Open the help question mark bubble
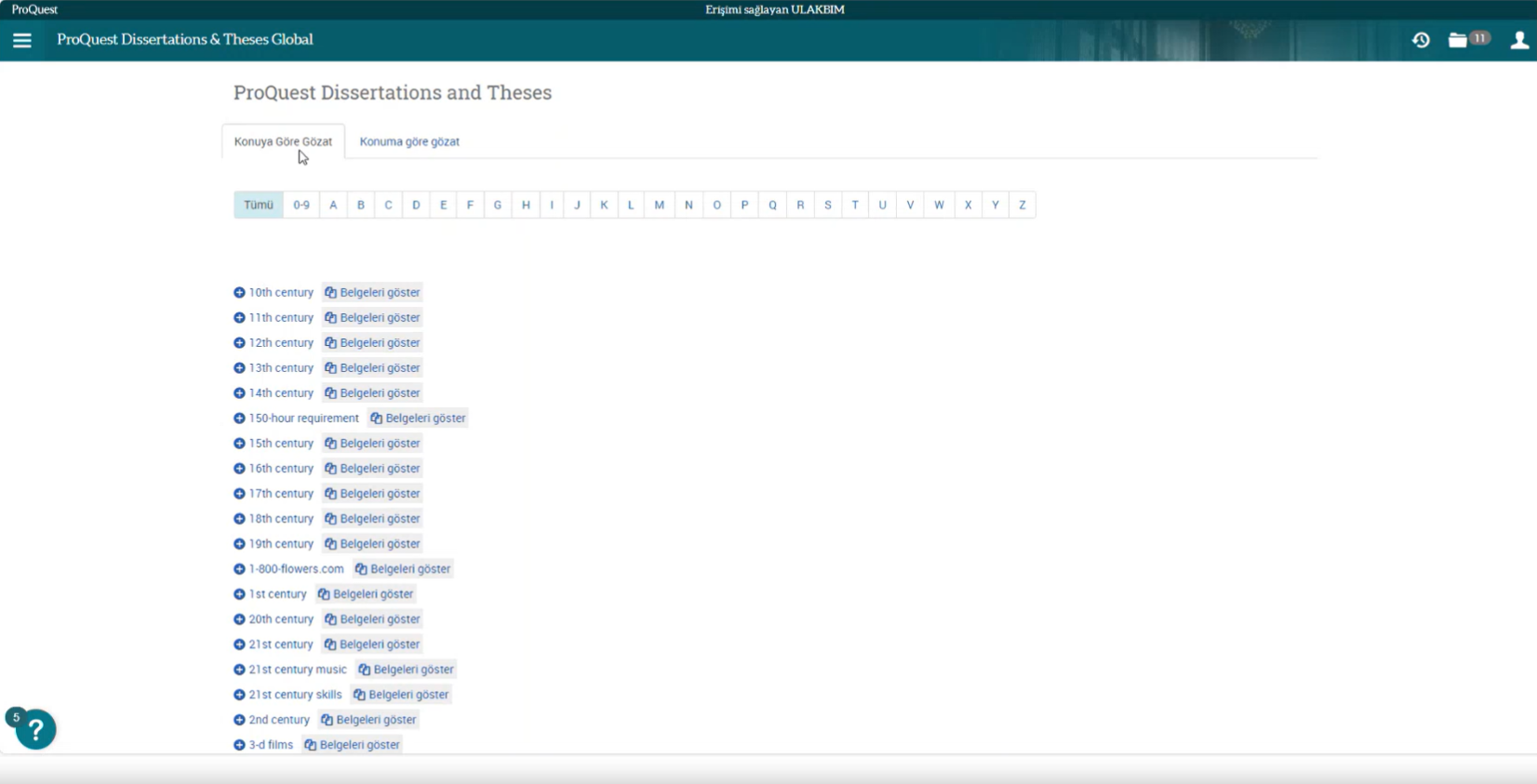 pos(36,730)
